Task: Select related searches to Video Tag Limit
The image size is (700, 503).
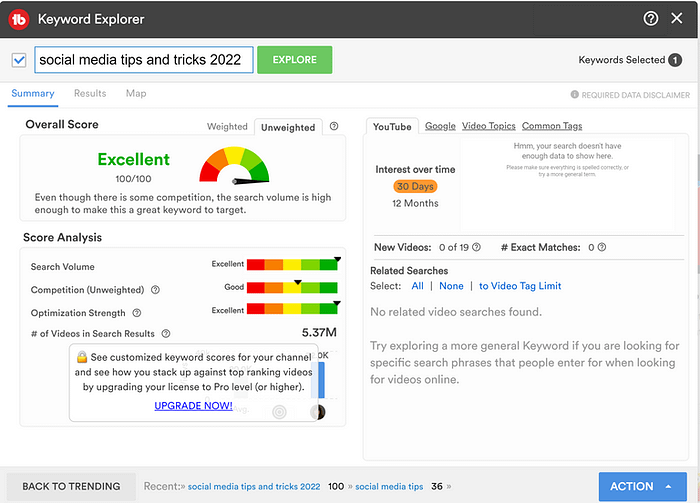Action: (520, 286)
